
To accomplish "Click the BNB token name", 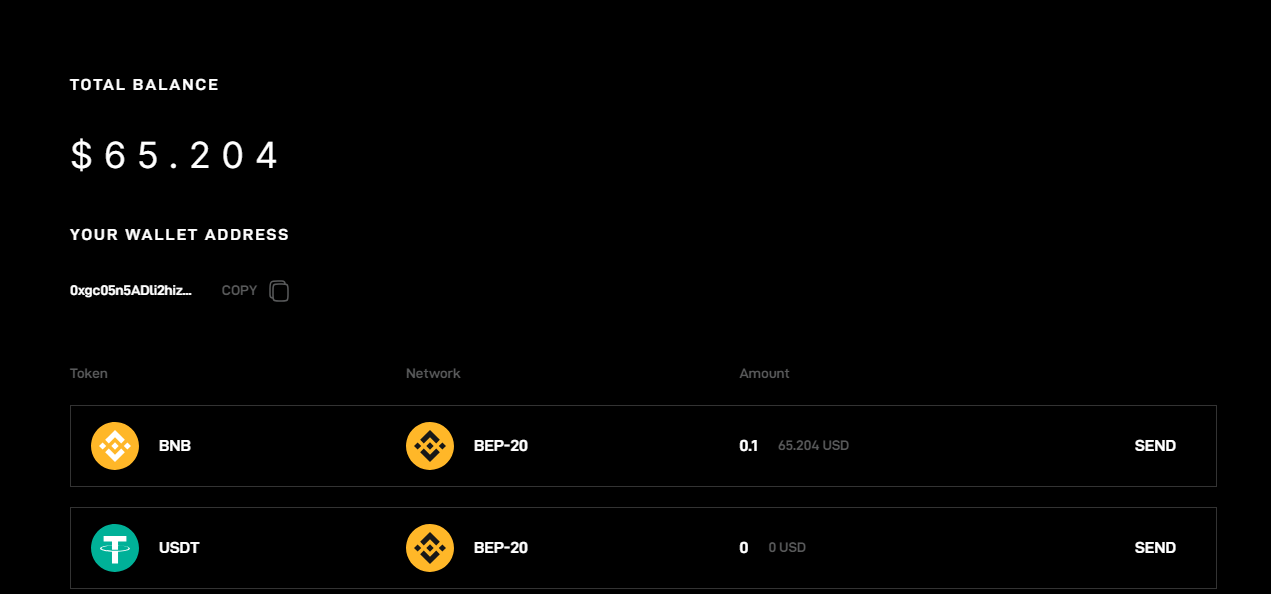I will (x=175, y=446).
